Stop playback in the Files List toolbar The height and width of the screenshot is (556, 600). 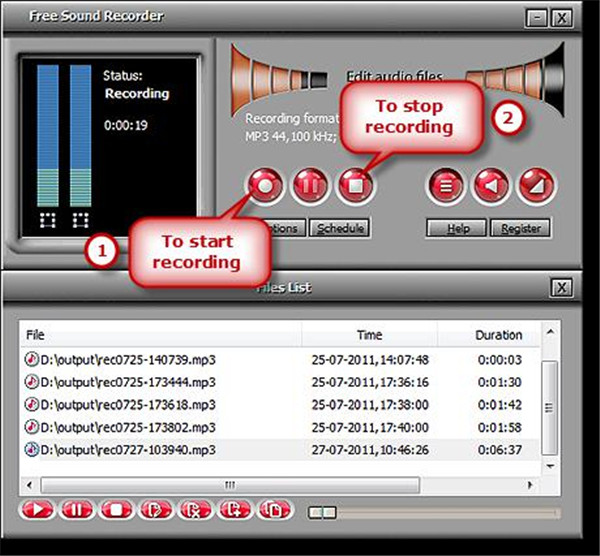point(116,510)
